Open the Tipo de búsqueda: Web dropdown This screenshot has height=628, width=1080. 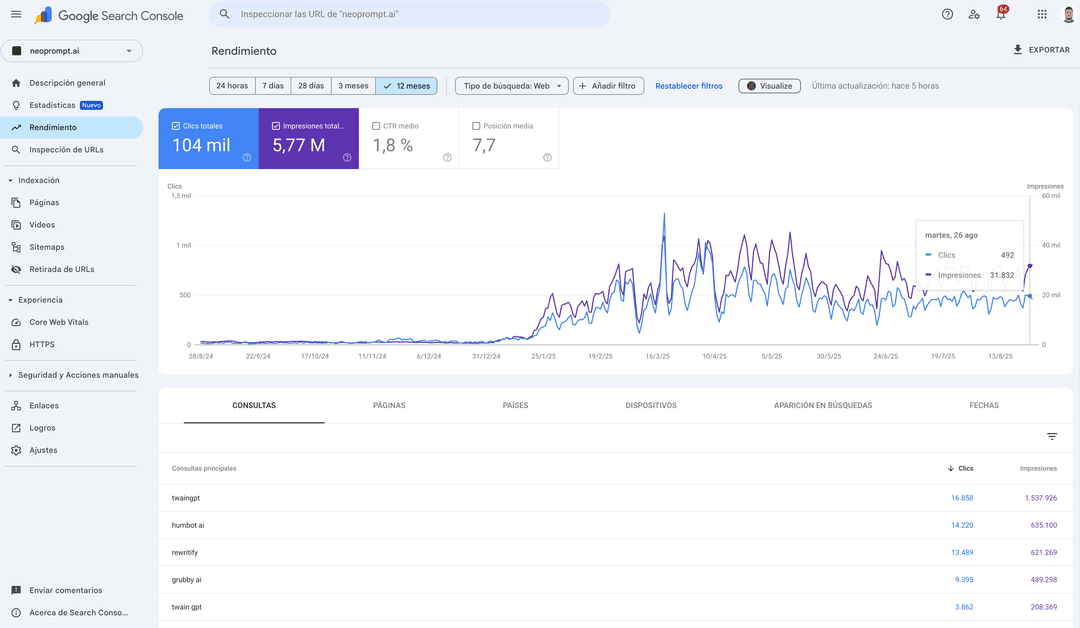pos(511,86)
